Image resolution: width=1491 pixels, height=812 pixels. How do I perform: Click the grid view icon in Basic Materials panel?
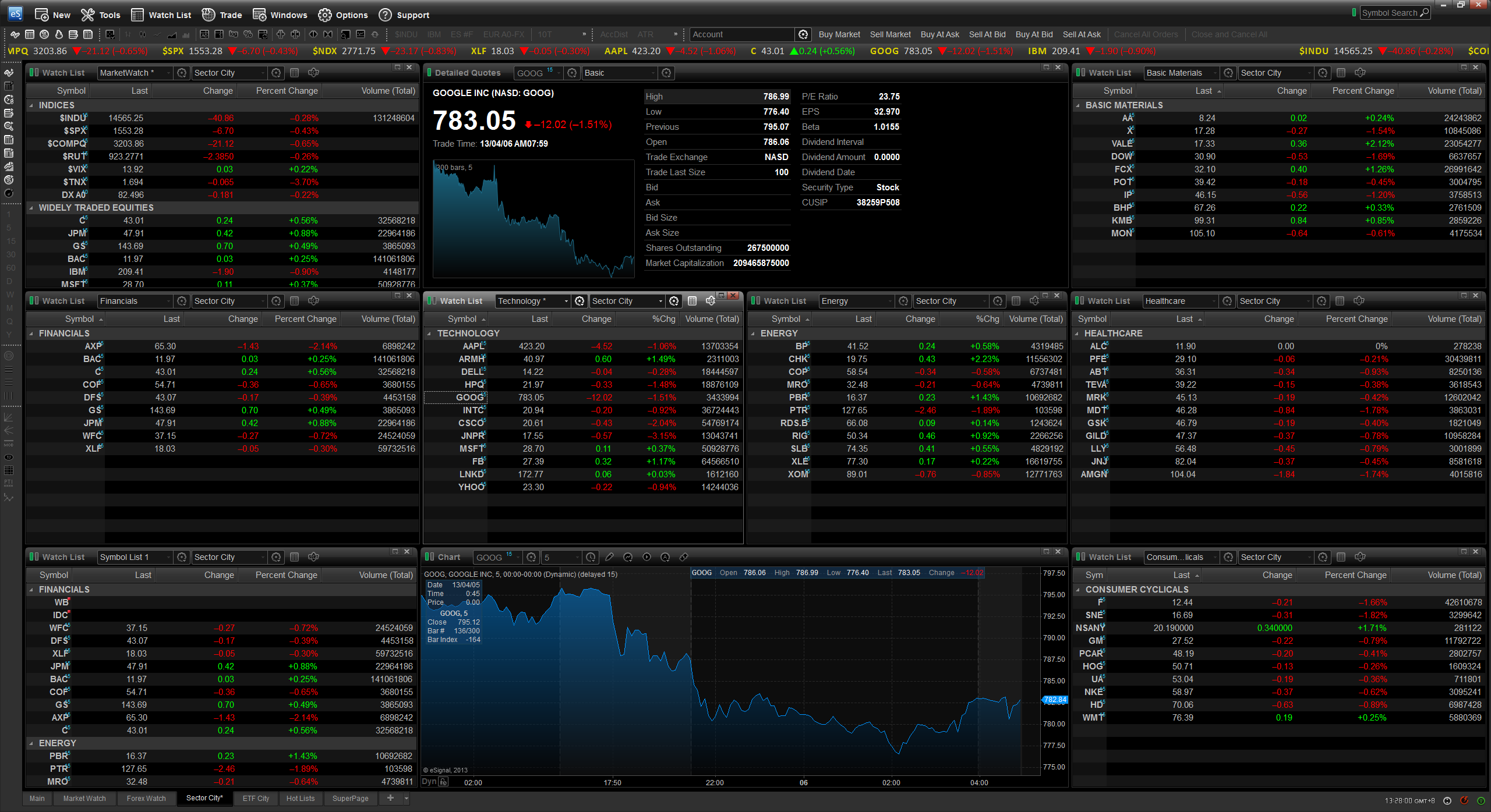tap(1341, 73)
